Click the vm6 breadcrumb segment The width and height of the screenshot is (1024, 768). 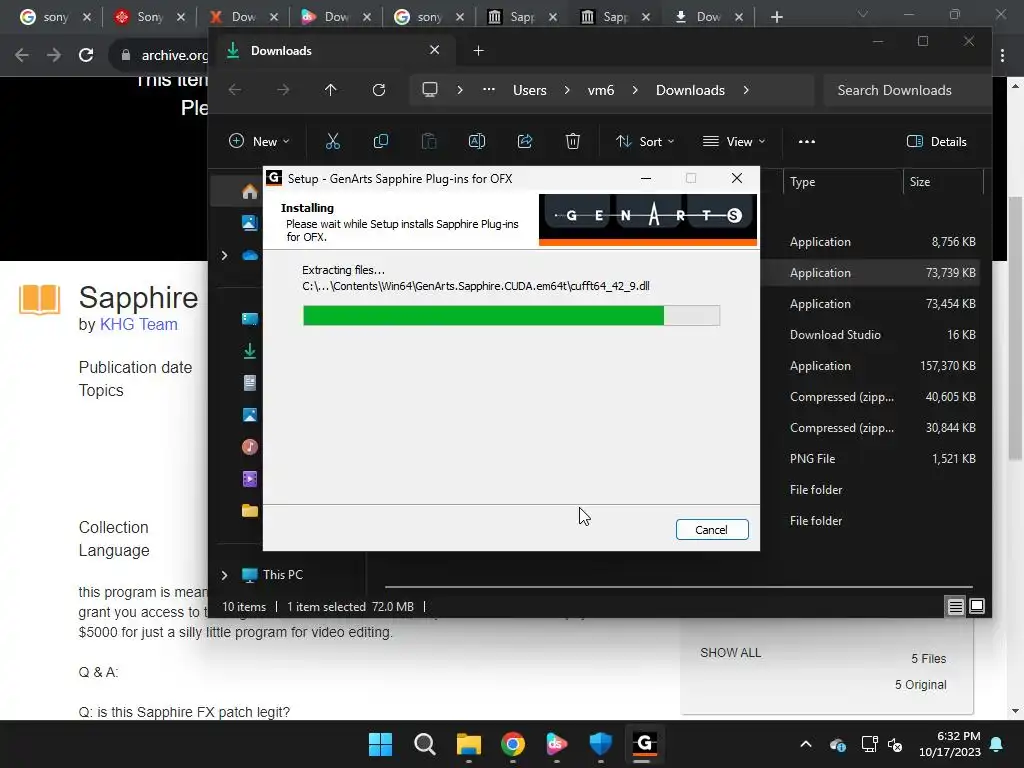pyautogui.click(x=601, y=90)
